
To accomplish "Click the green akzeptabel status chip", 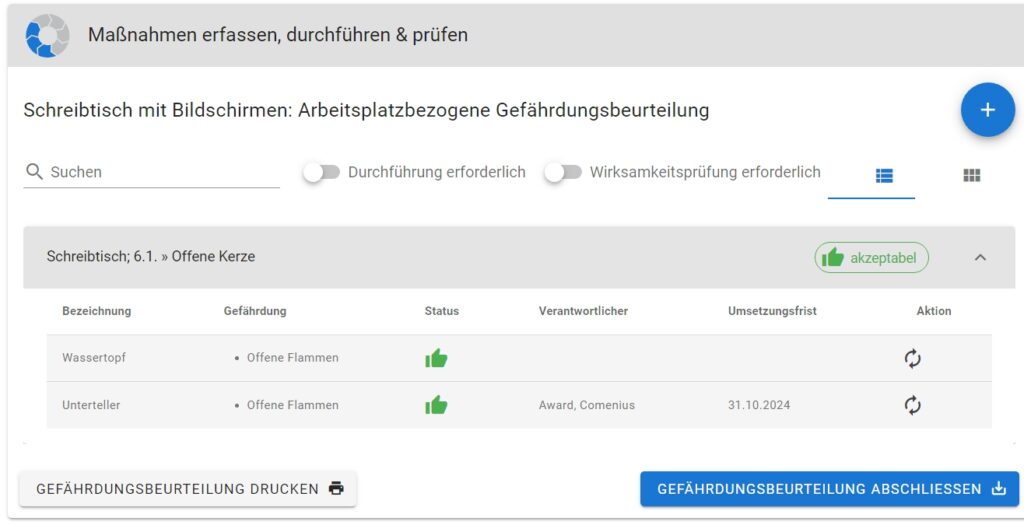I will 871,258.
